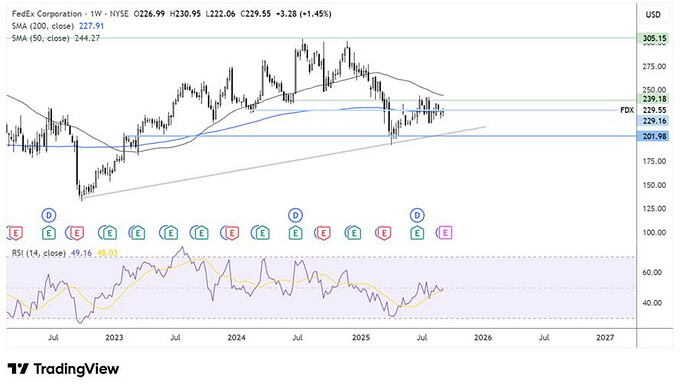Click the NYSE exchange label
Image resolution: width=690 pixels, height=390 pixels.
pyautogui.click(x=118, y=14)
